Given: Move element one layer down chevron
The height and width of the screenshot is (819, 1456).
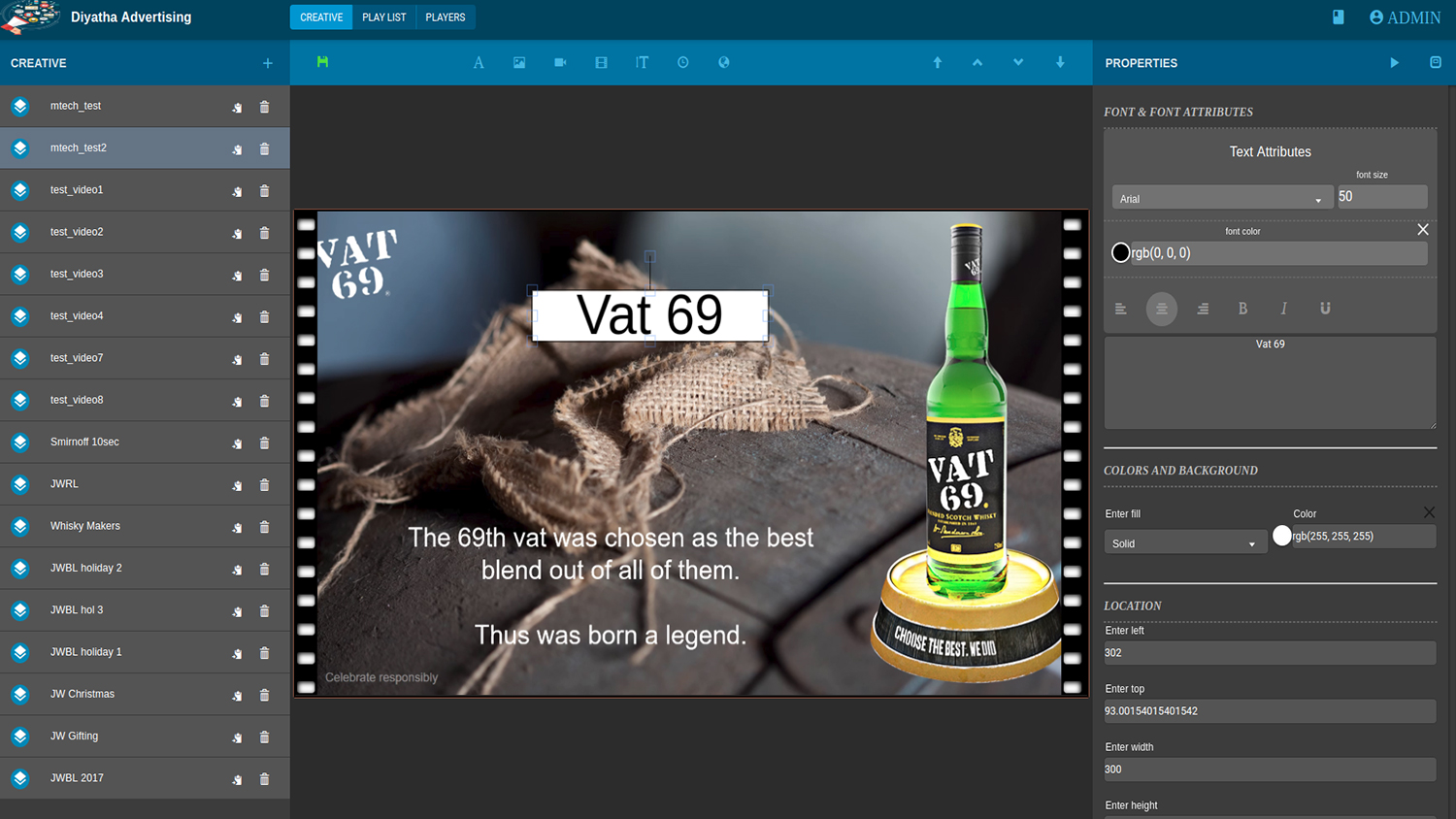Looking at the screenshot, I should pos(1018,62).
